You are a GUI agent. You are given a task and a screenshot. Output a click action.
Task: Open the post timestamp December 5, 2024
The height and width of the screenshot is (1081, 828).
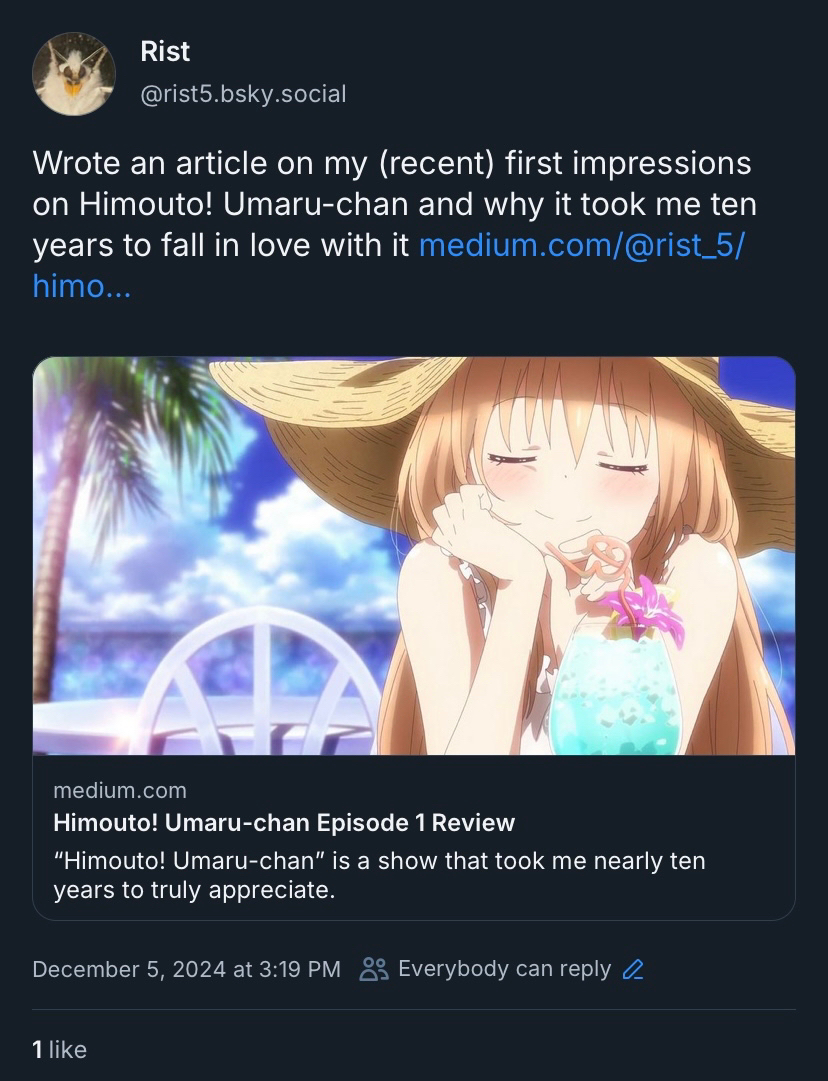pyautogui.click(x=187, y=969)
